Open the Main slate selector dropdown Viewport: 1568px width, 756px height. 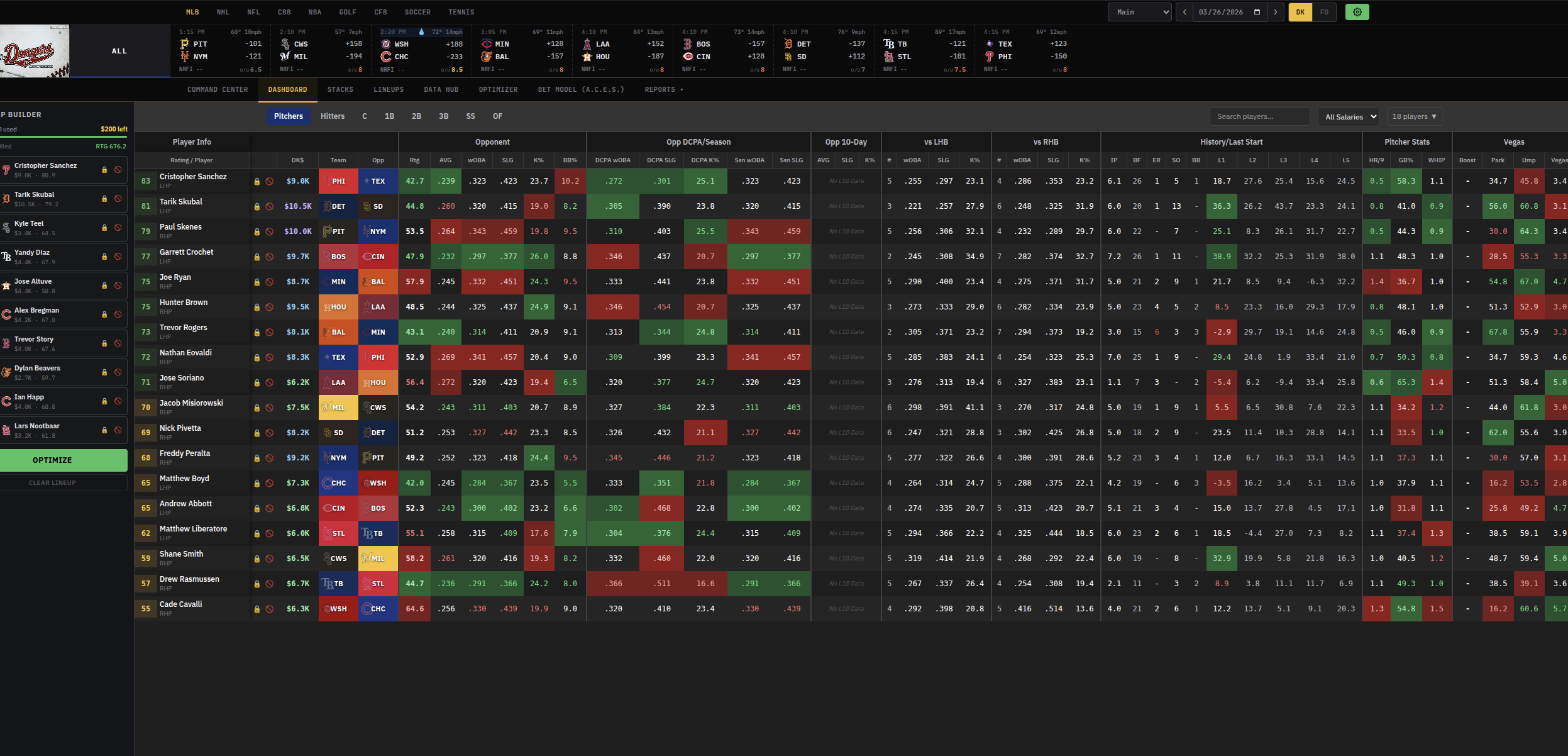(1139, 12)
